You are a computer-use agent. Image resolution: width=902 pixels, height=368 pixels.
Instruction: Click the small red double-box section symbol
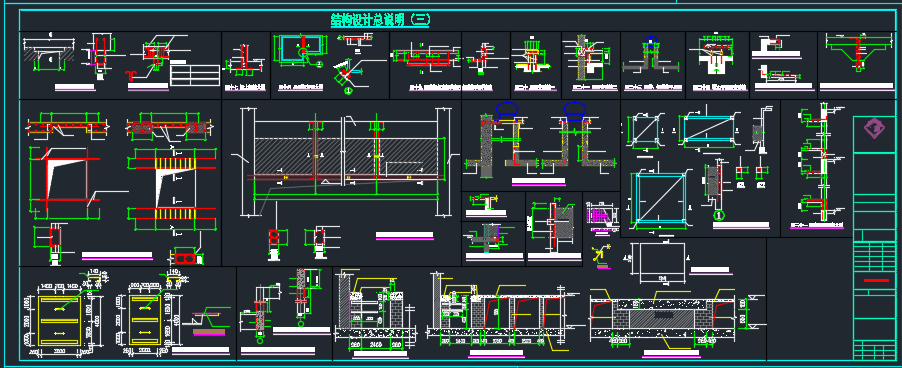point(186,259)
